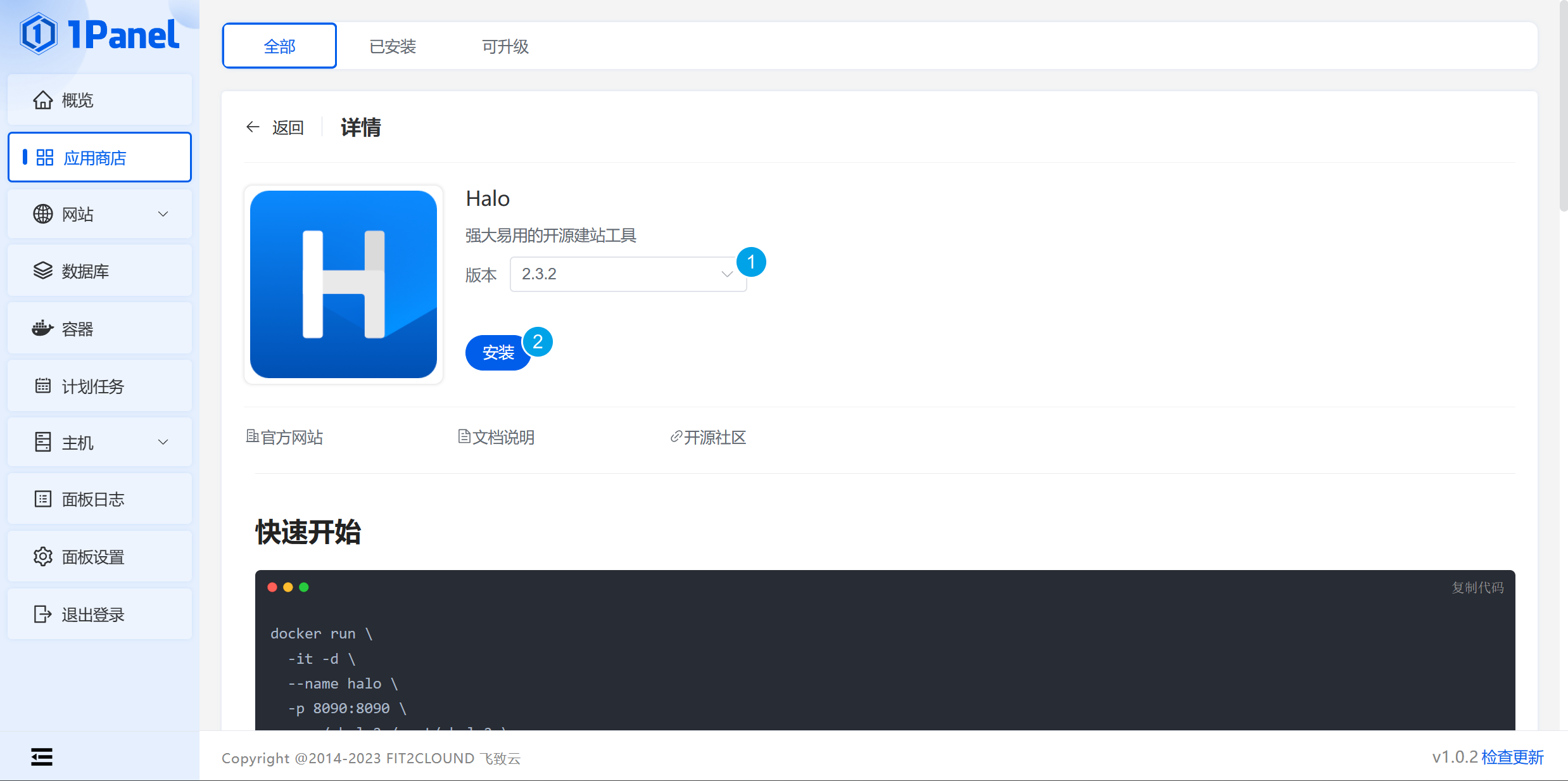Click the 概览 menu label
Screen dimensions: 1568x781
77,100
